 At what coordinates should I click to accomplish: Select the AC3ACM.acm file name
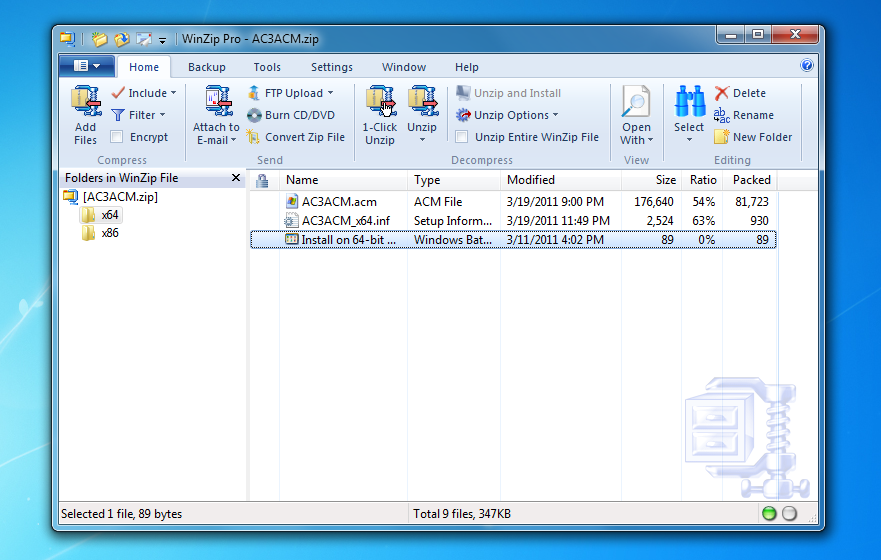tap(339, 202)
